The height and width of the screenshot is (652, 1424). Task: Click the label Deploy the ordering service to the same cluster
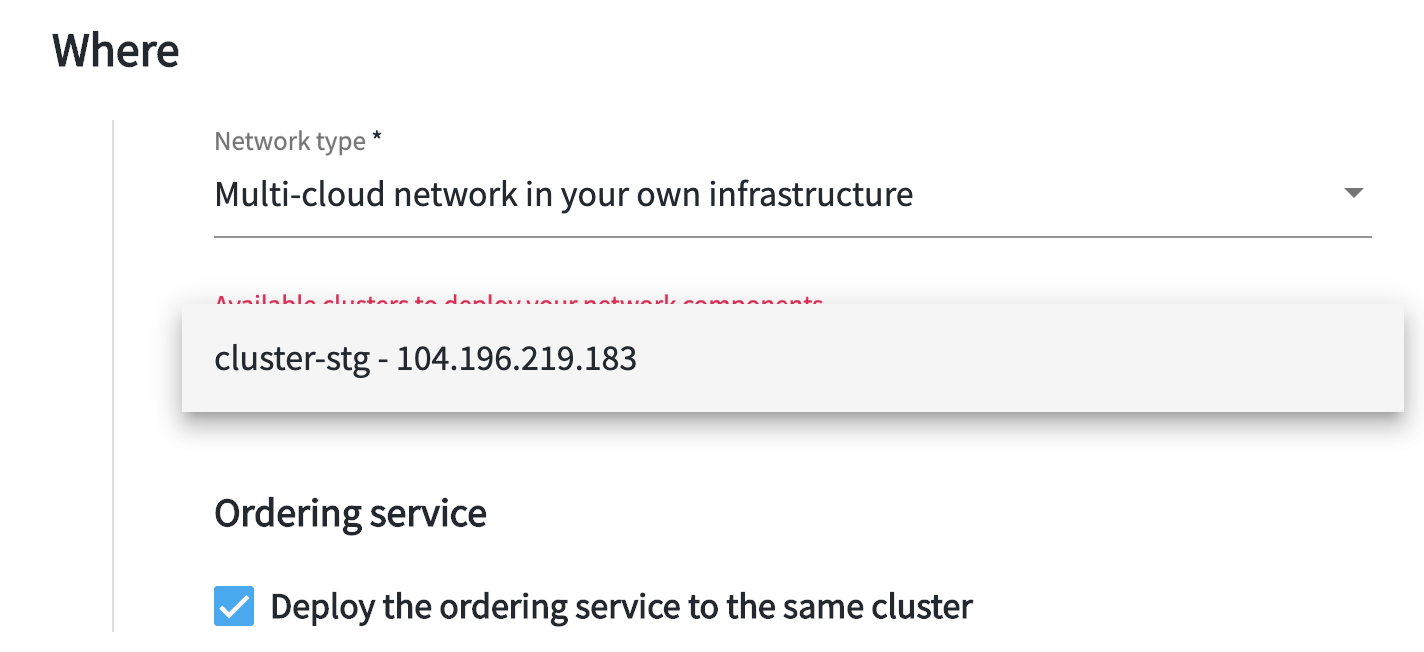pos(621,606)
